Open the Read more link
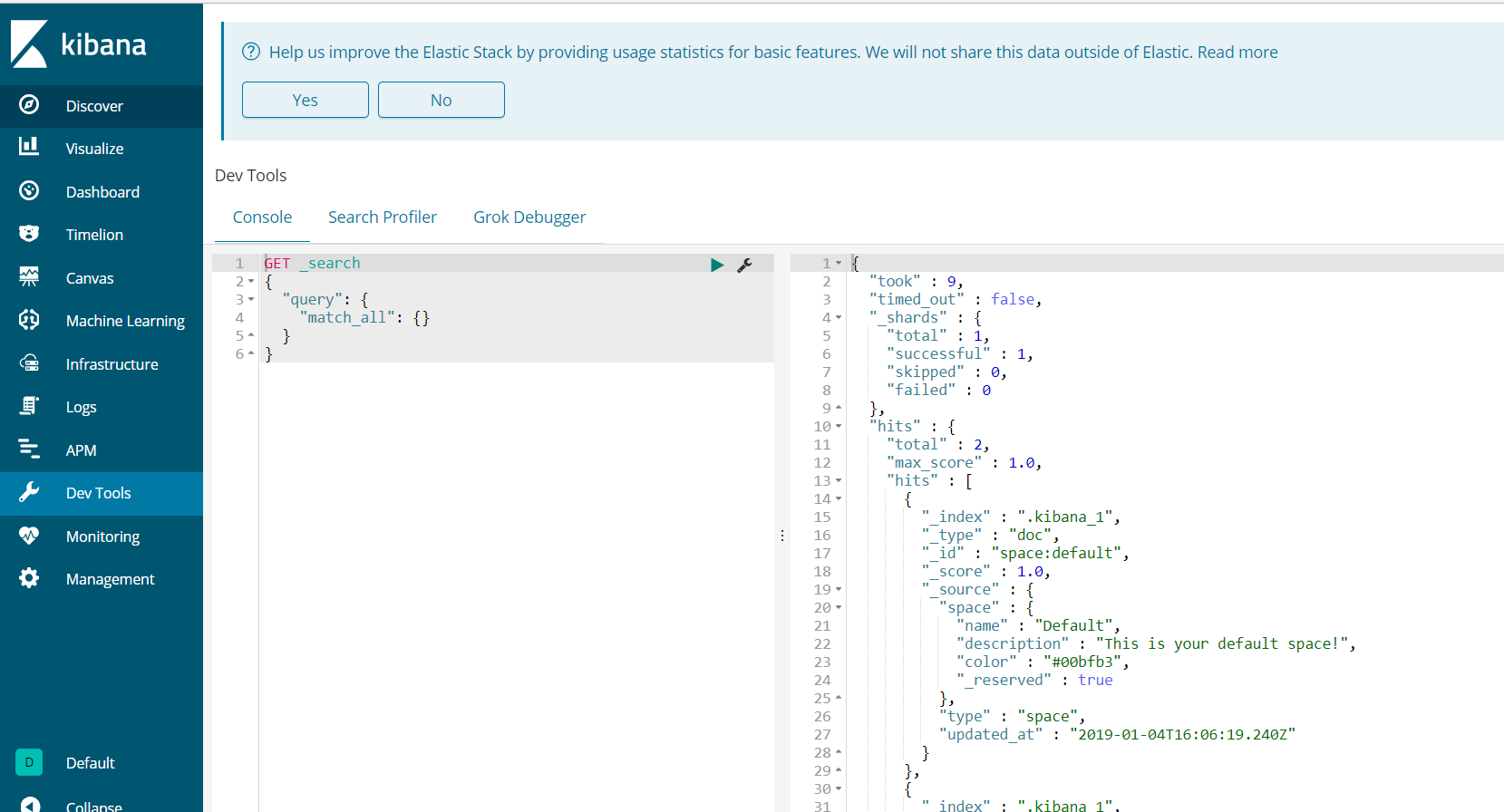The image size is (1504, 812). pos(1237,52)
